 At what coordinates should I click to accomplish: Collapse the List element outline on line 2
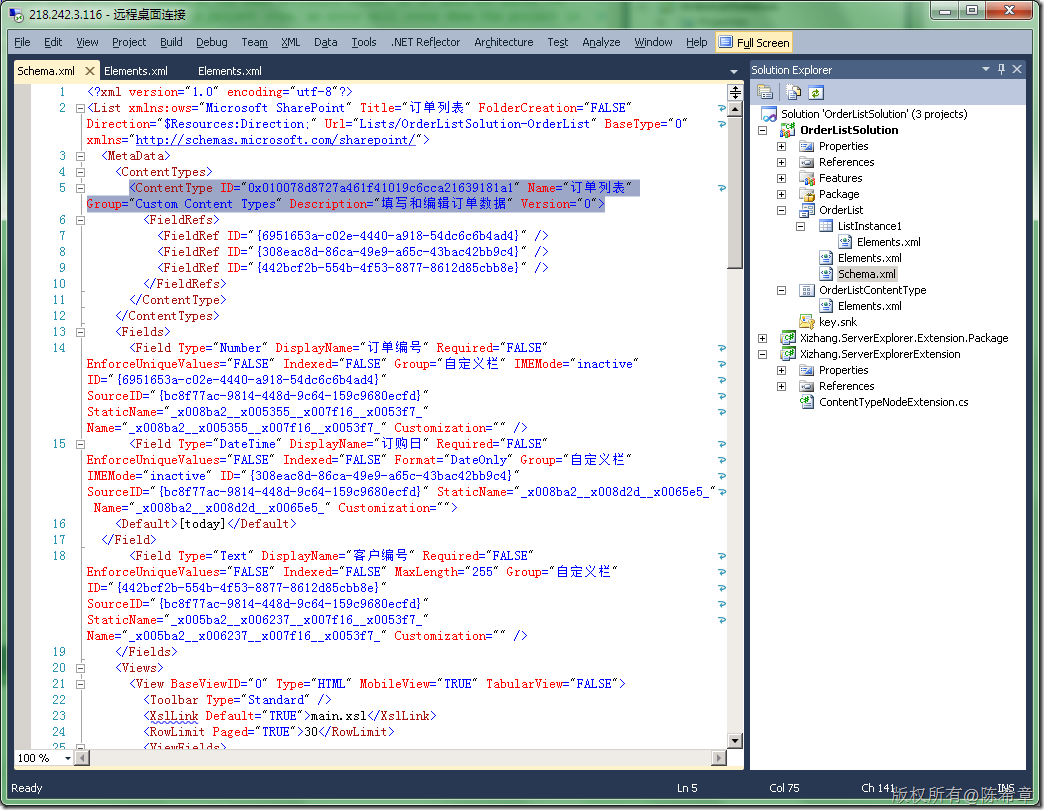tap(80, 108)
